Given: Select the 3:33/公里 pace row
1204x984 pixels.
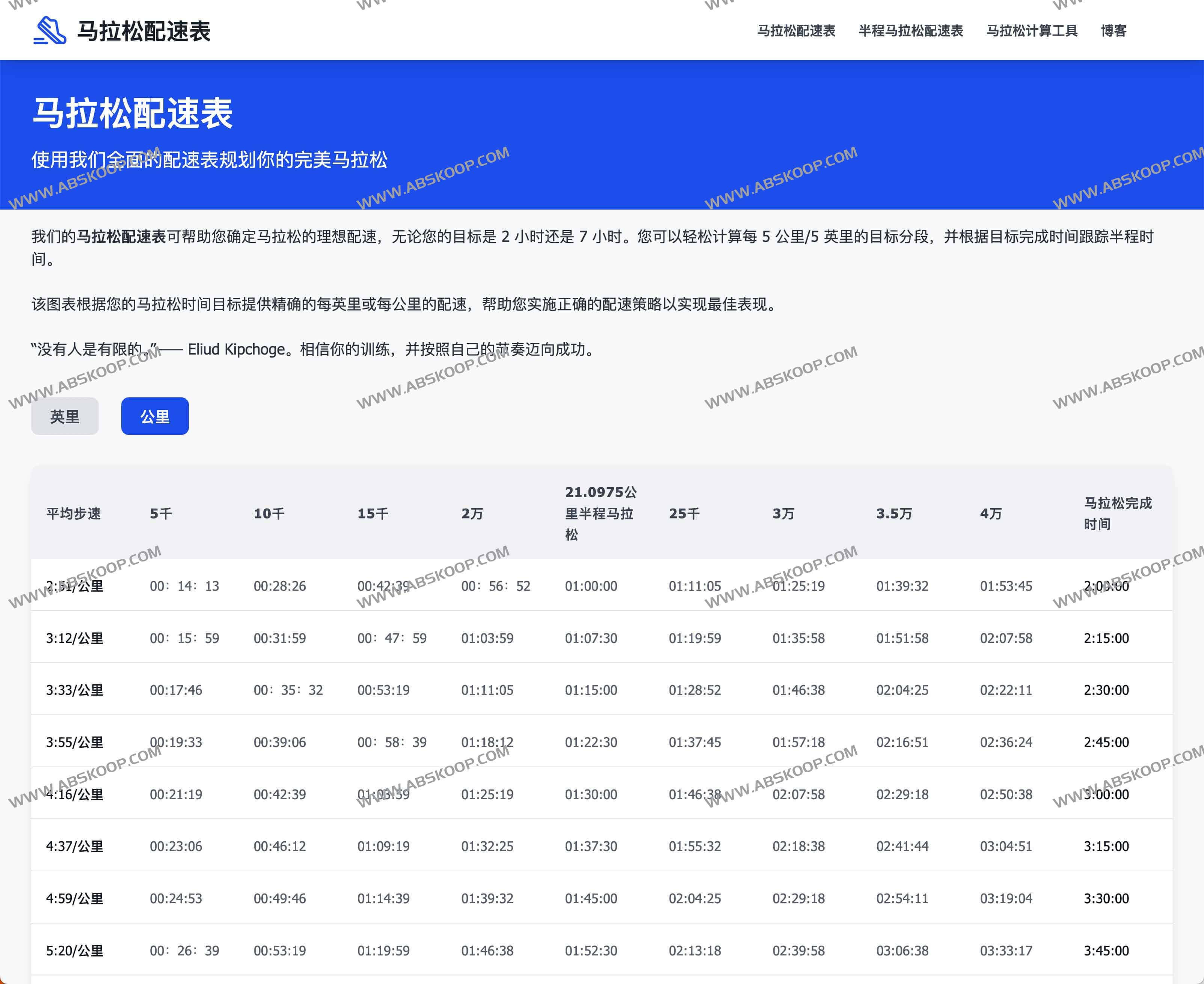Looking at the screenshot, I should 74,690.
